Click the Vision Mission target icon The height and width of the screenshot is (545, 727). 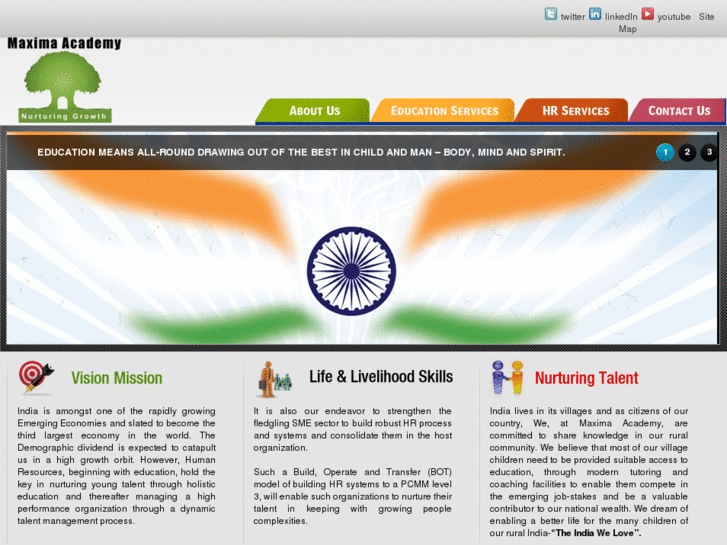click(x=36, y=377)
